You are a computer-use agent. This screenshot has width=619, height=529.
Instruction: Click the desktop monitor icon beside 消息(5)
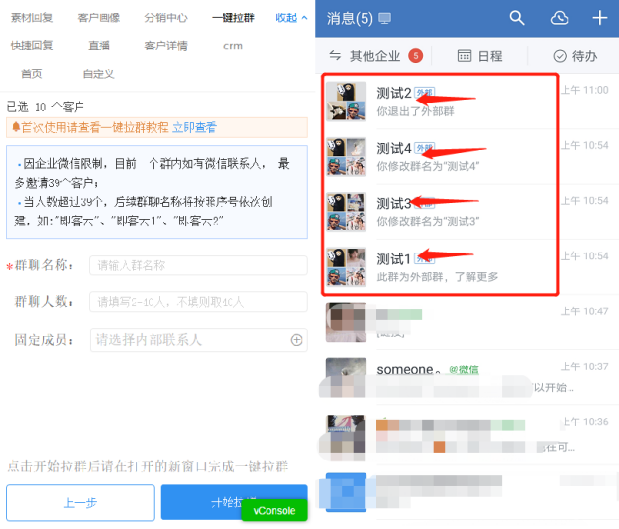coord(384,19)
